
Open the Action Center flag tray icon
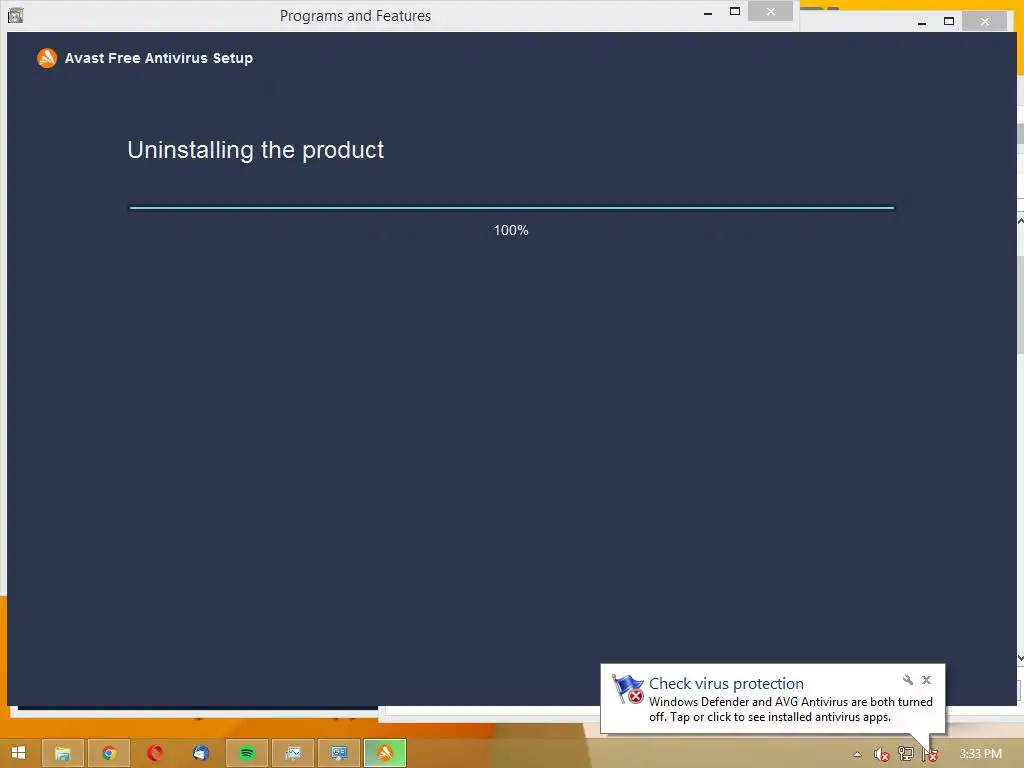coord(930,755)
